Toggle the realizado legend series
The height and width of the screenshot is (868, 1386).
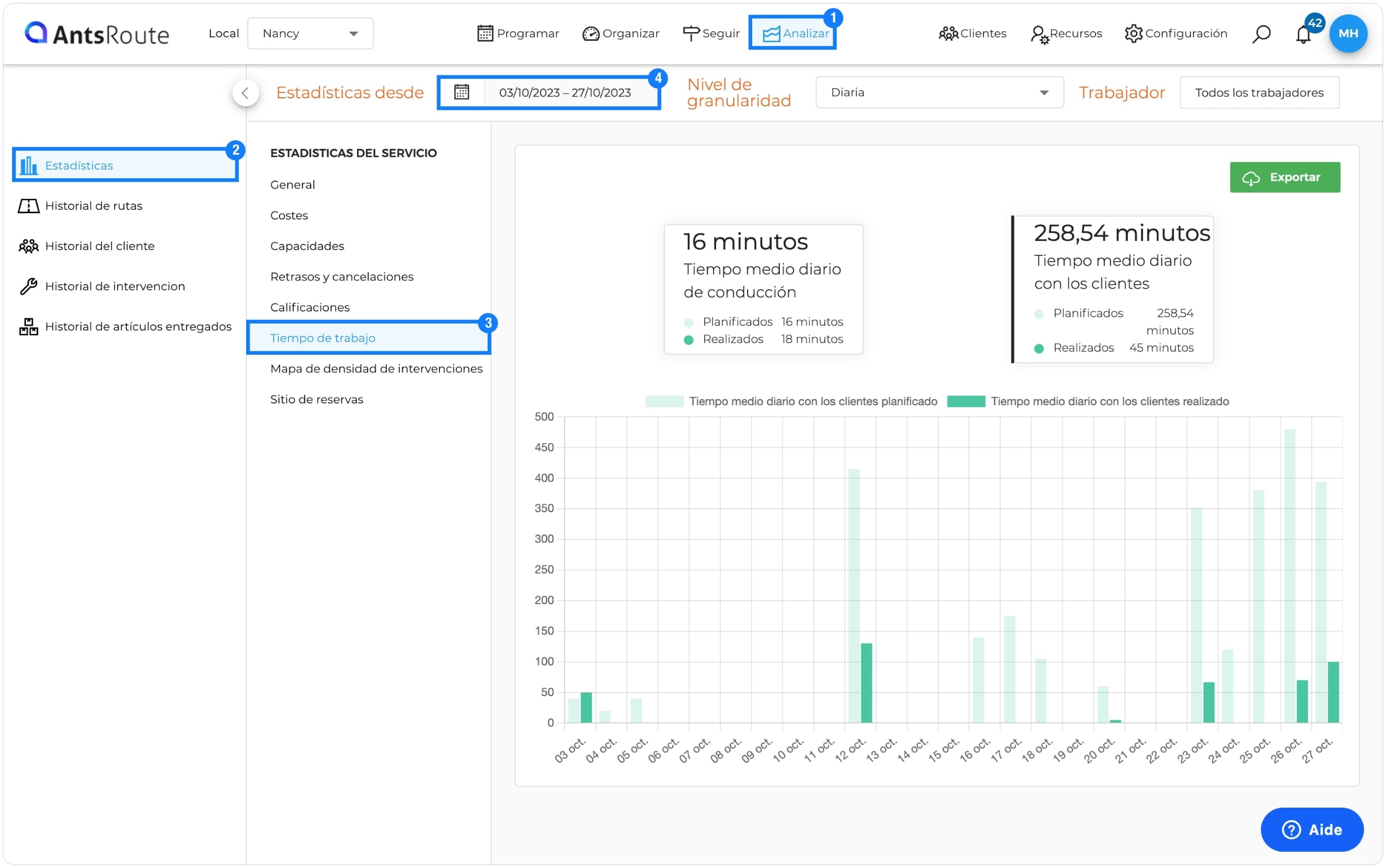tap(1088, 401)
